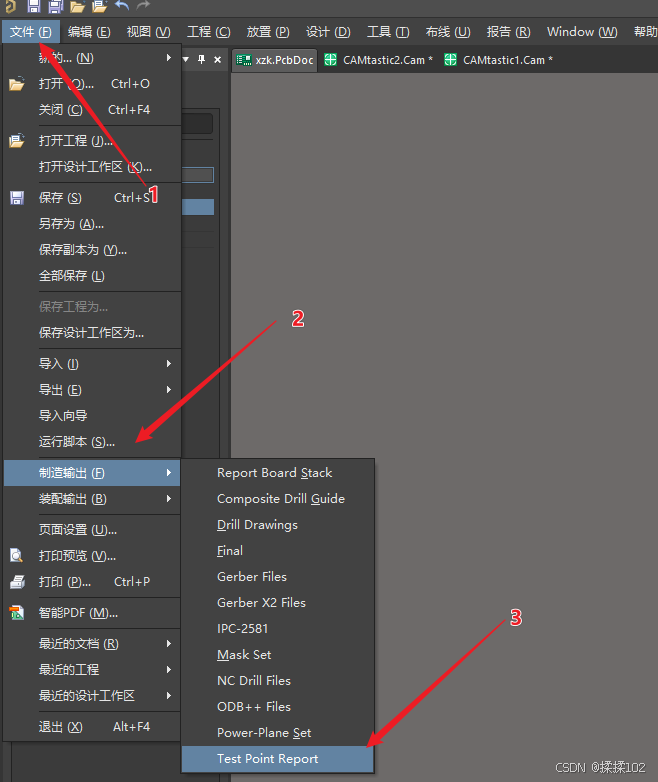Click the search field in side panel

click(x=197, y=124)
